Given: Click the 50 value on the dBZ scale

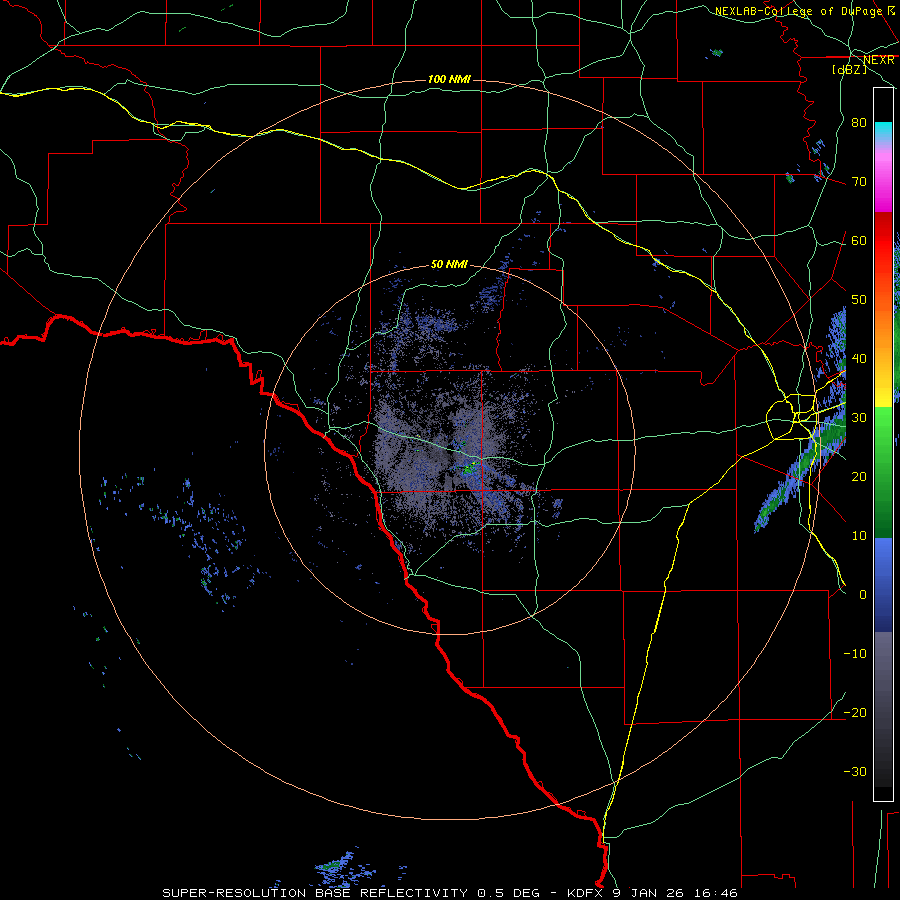Looking at the screenshot, I should [859, 300].
